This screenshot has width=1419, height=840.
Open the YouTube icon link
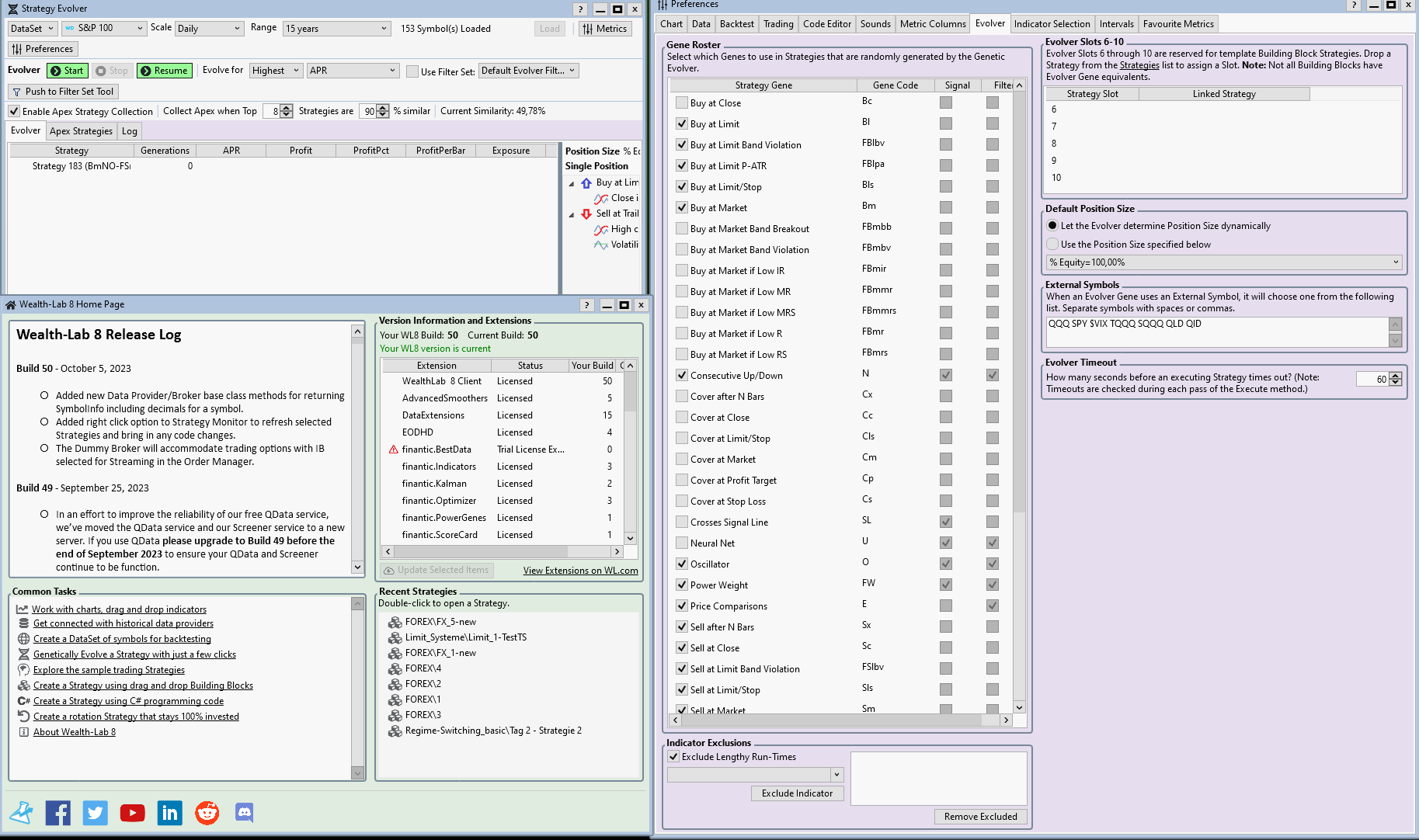pyautogui.click(x=133, y=813)
